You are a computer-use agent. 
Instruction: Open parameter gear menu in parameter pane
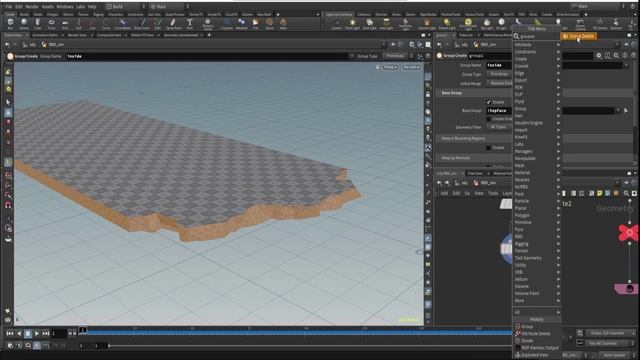(599, 55)
